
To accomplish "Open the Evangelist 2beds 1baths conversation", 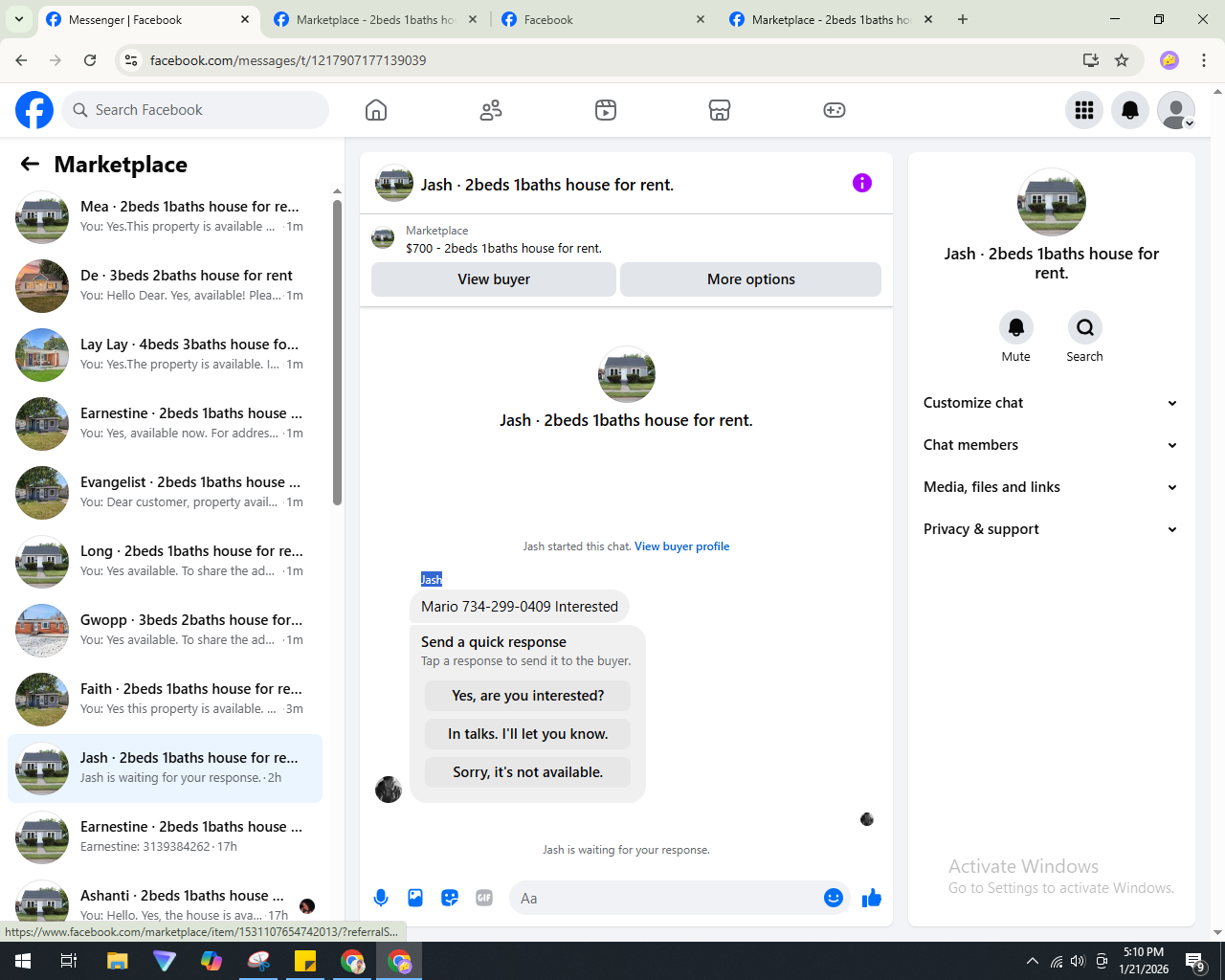I will [165, 493].
